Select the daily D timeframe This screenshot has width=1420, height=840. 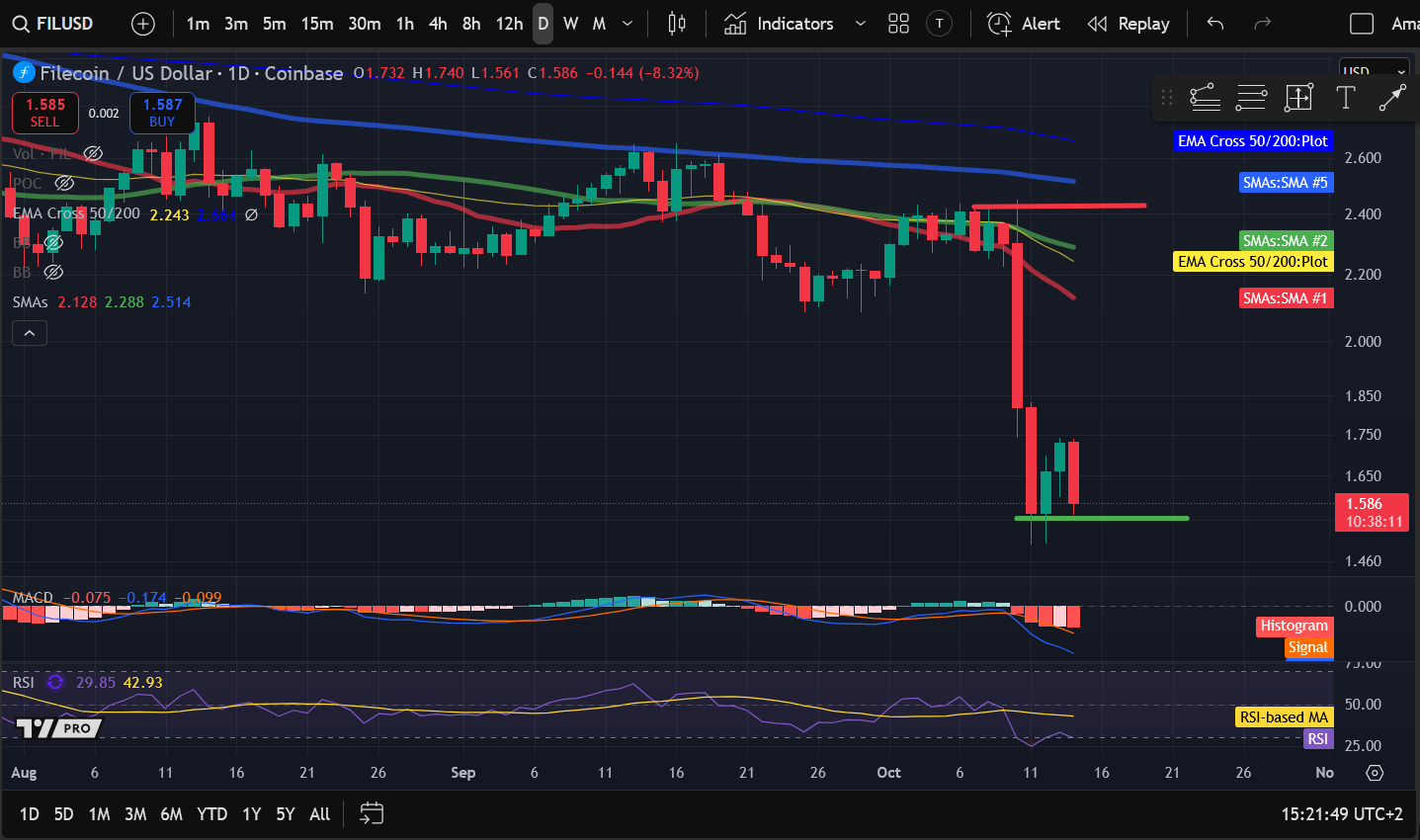click(543, 24)
